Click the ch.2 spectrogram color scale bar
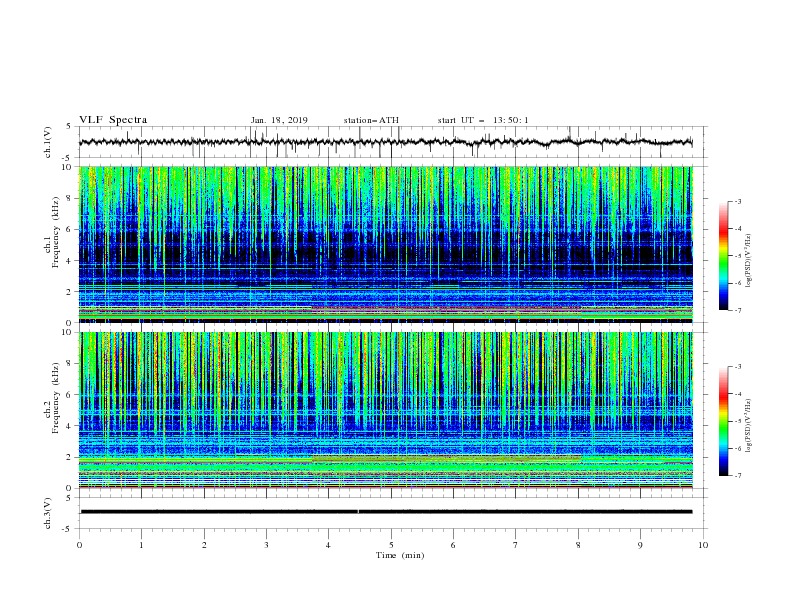The image size is (792, 612). 724,421
